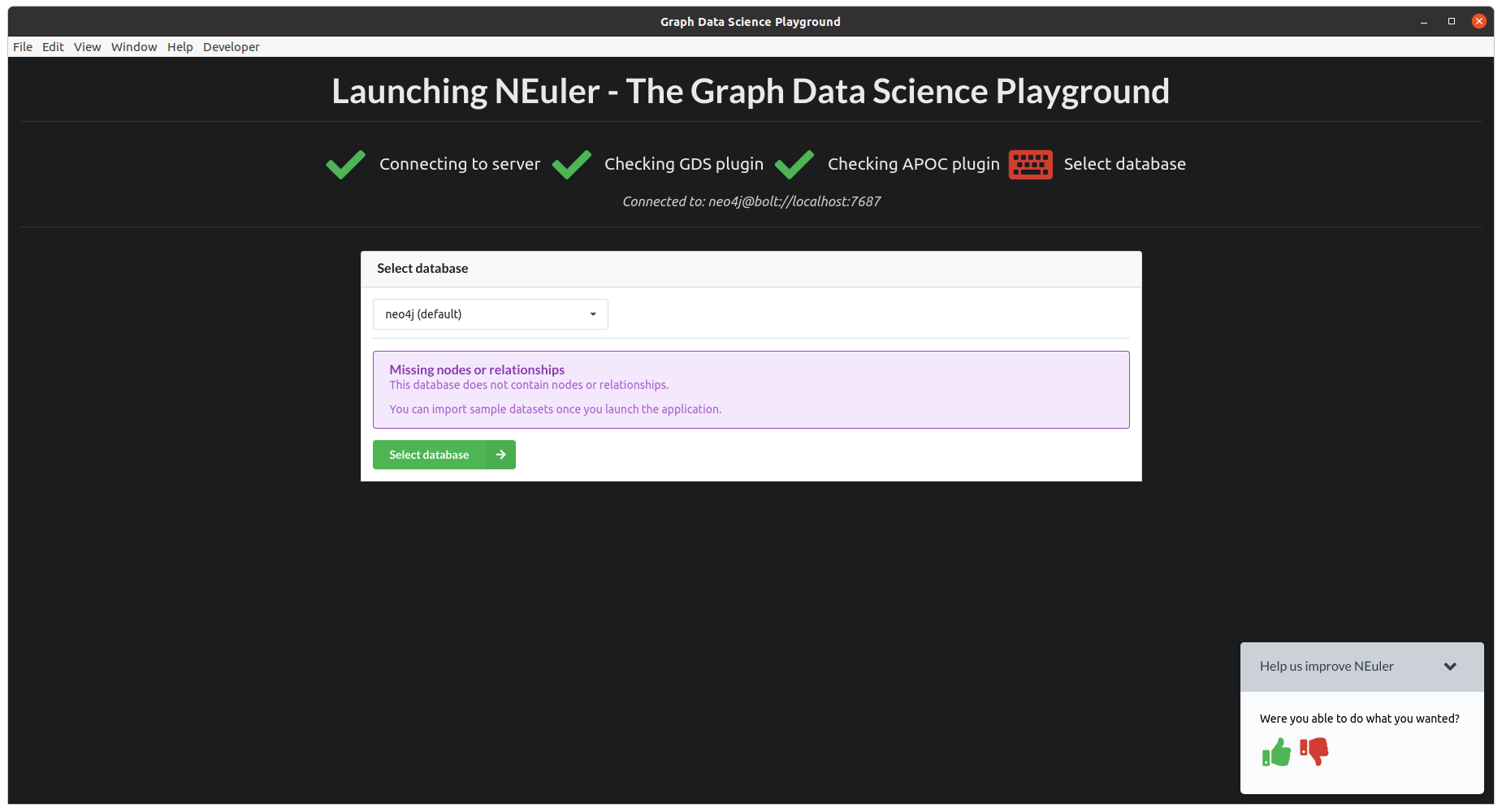This screenshot has height=812, width=1502.
Task: Give thumbs up feedback for NEuler
Action: tap(1277, 752)
